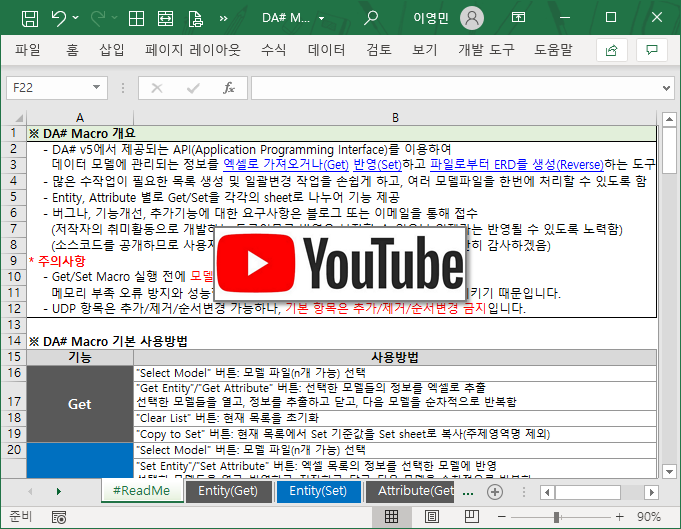This screenshot has width=681, height=529.
Task: Select the #ReadMe sheet tab
Action: coord(142,491)
